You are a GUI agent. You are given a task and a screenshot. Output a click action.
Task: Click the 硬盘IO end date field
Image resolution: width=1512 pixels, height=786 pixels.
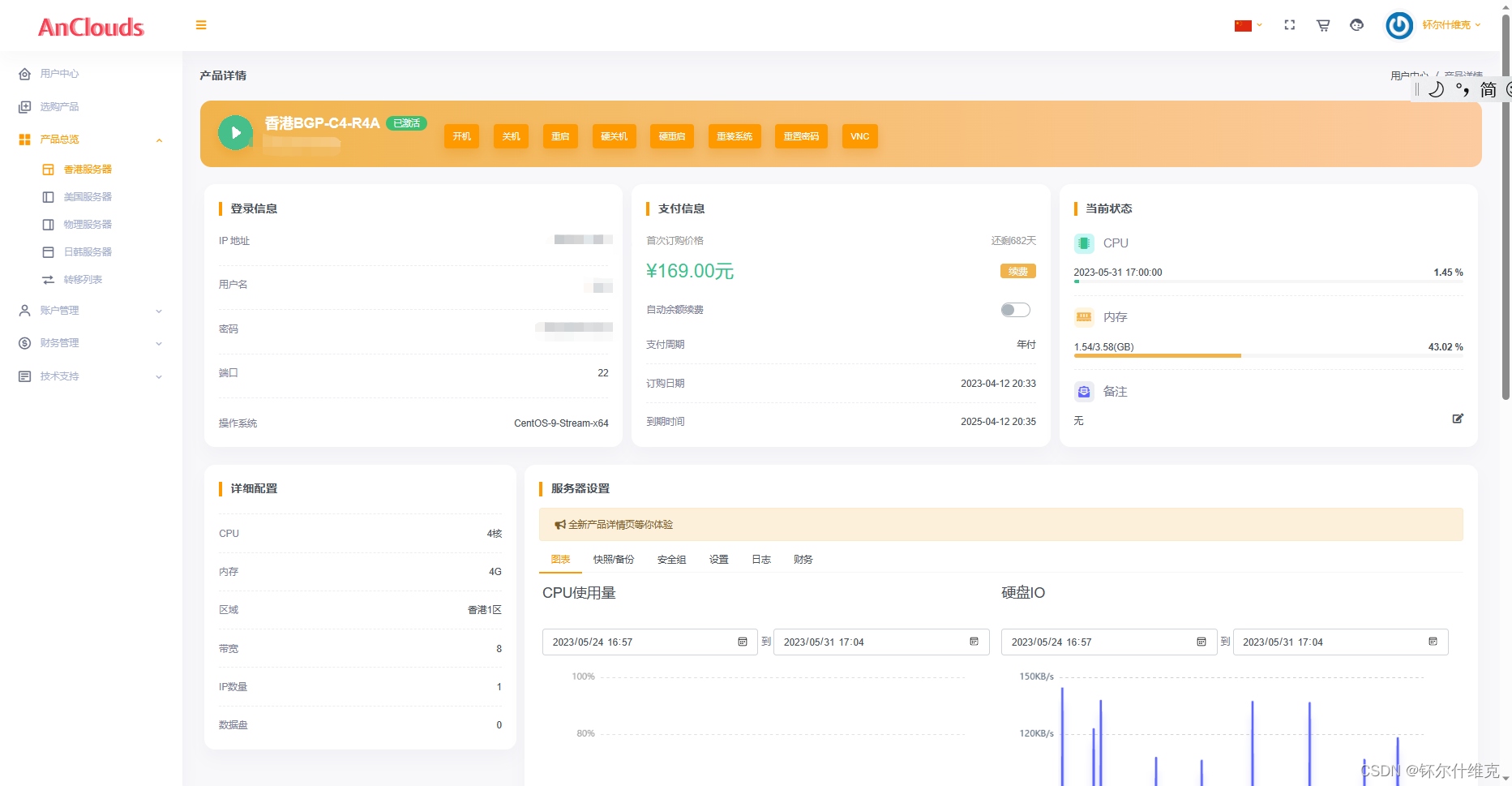[x=1340, y=642]
